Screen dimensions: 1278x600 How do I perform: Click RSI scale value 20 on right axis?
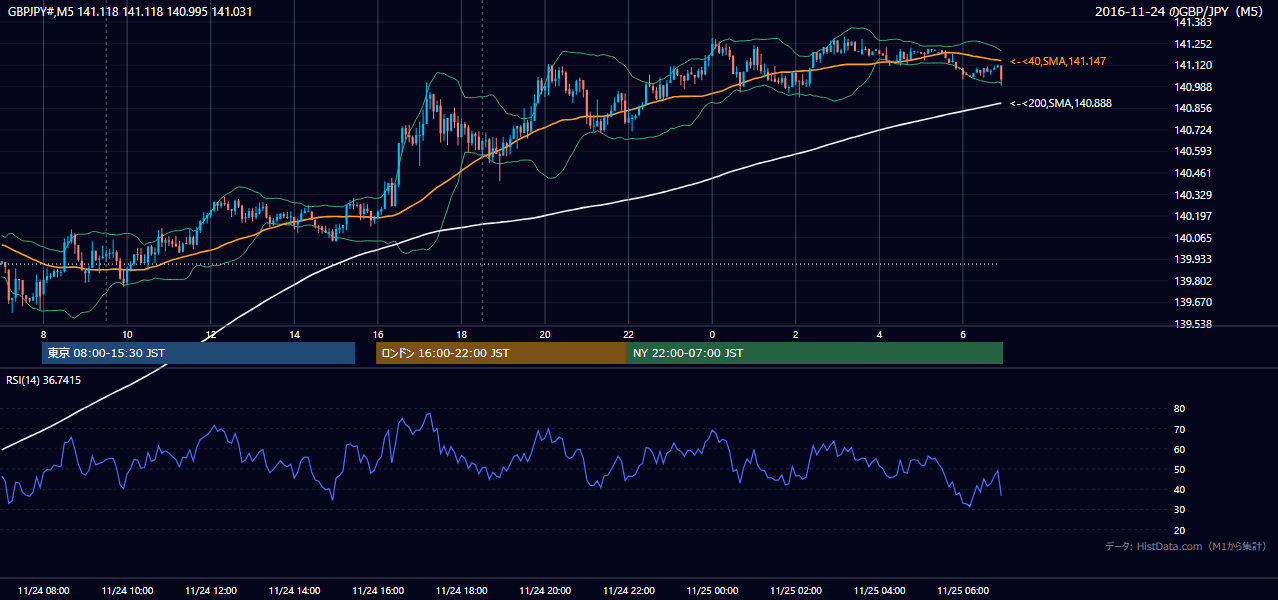click(1179, 530)
